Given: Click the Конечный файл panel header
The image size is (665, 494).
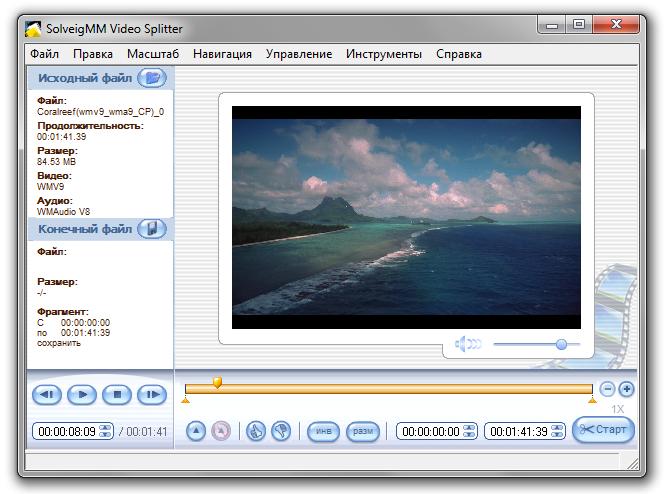Looking at the screenshot, I should (x=100, y=229).
